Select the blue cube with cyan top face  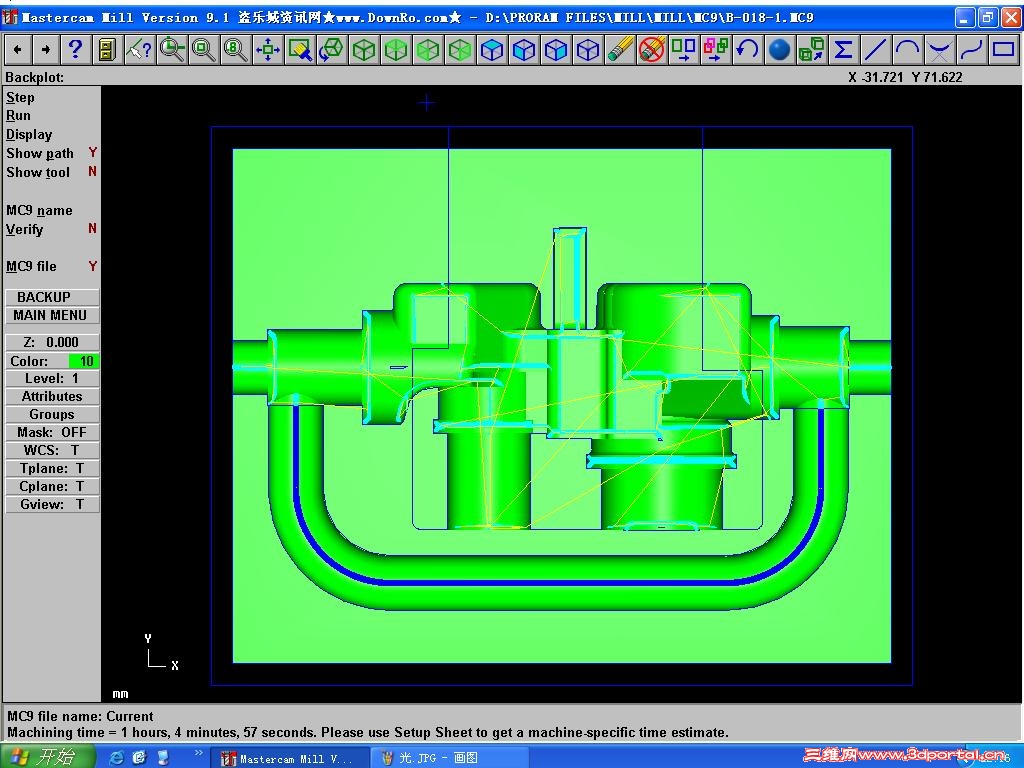coord(492,49)
